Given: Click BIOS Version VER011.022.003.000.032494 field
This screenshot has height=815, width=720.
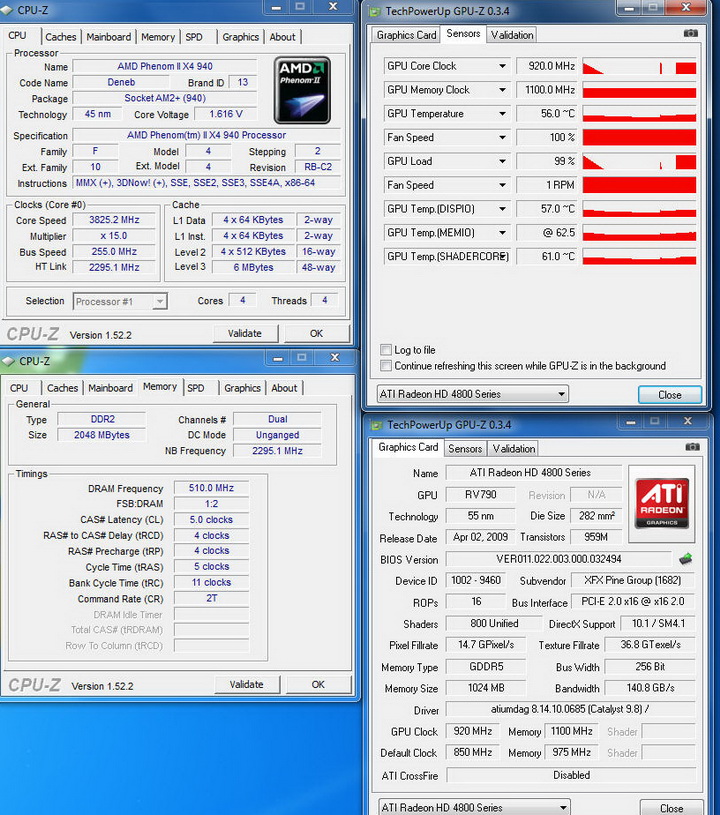Looking at the screenshot, I should pos(559,559).
